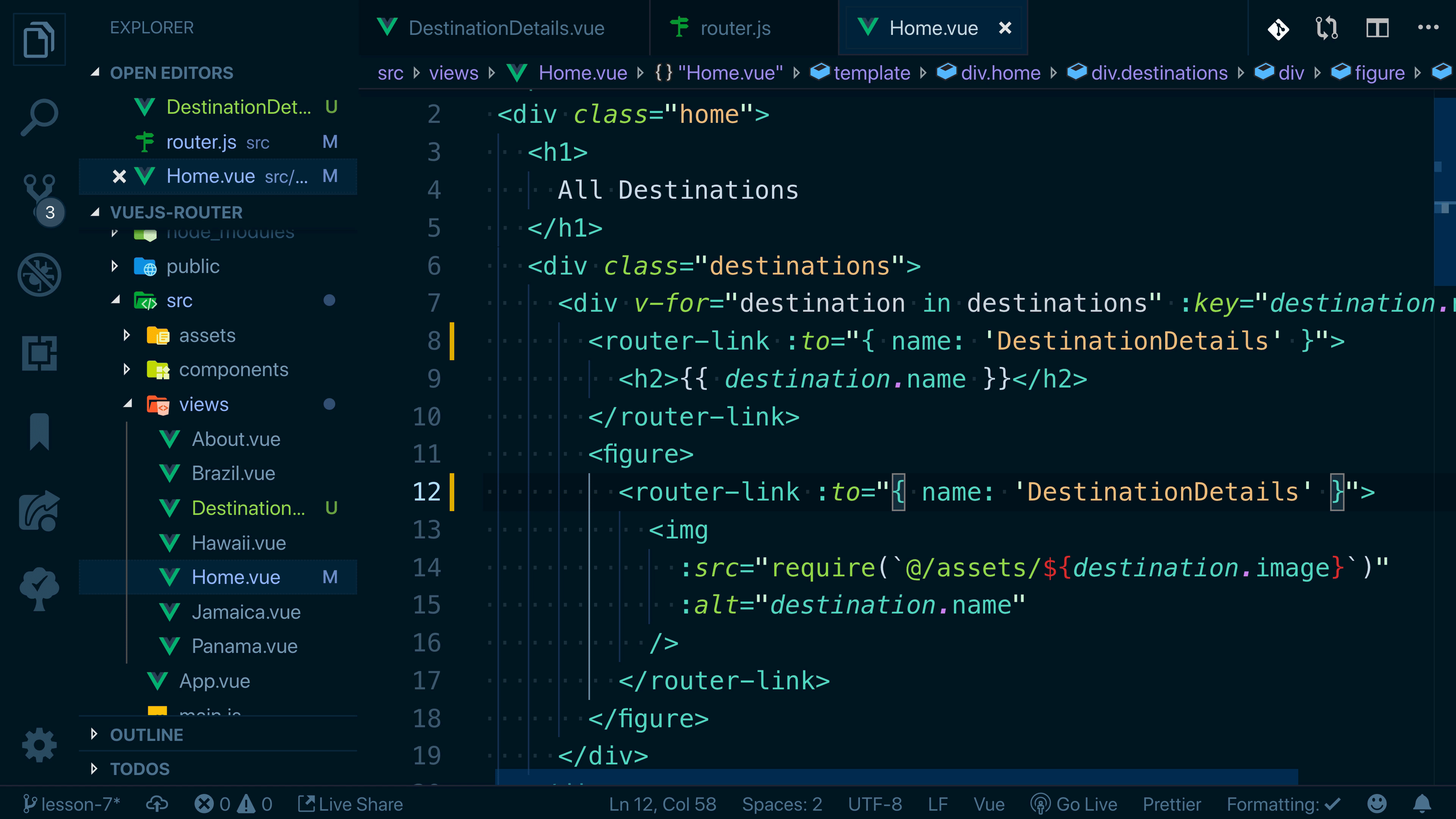The height and width of the screenshot is (819, 1456).
Task: Click the split editor icon
Action: point(1377,28)
